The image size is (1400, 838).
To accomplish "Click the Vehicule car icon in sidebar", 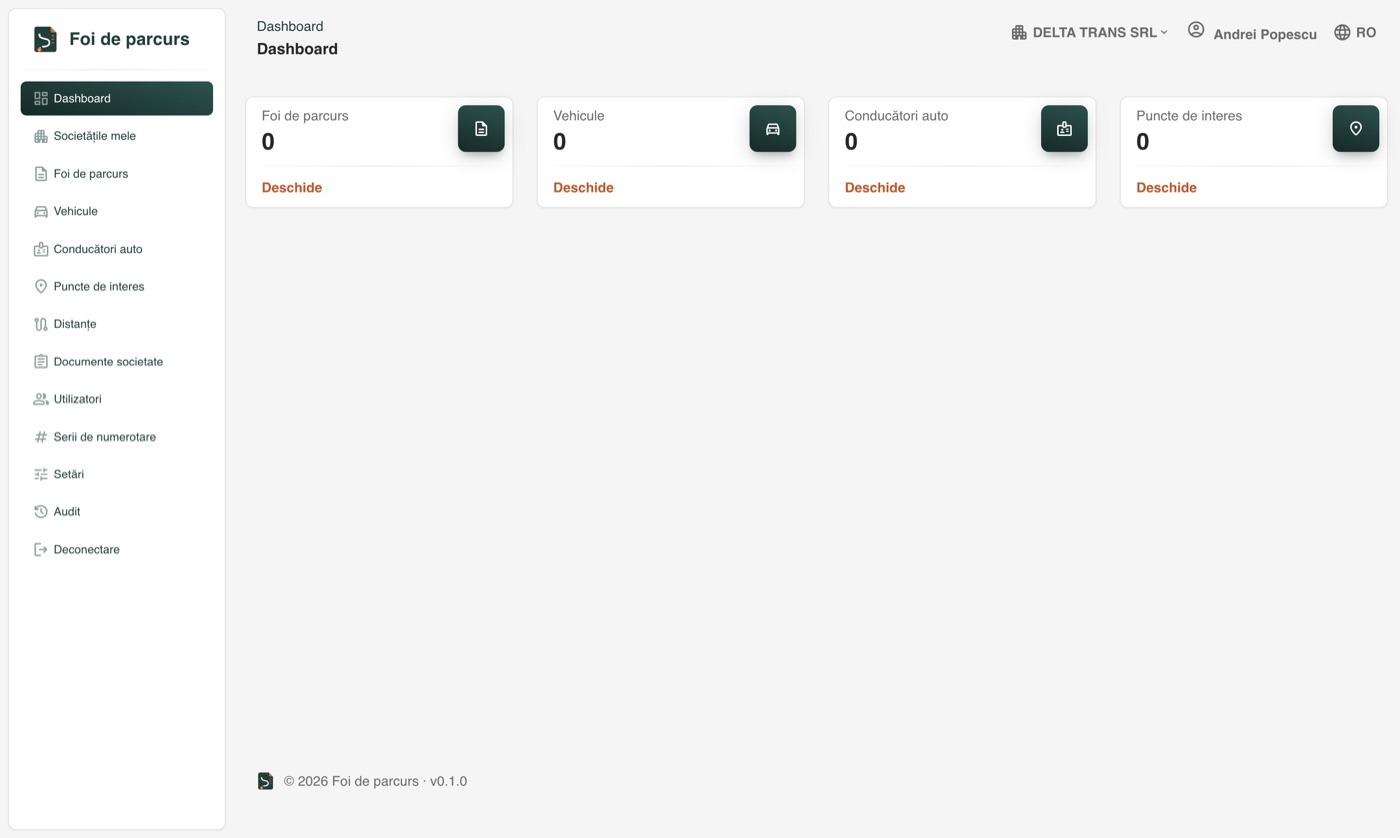I will point(41,211).
